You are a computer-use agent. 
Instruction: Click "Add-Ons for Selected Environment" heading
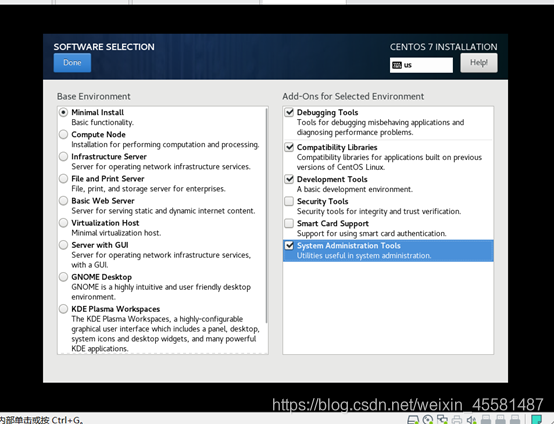pyautogui.click(x=353, y=96)
